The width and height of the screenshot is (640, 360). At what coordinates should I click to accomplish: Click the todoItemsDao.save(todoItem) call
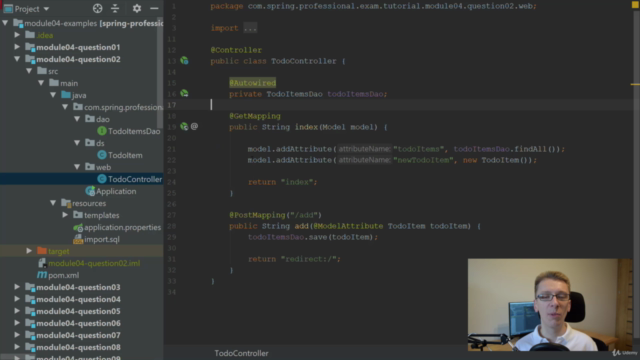[312, 237]
